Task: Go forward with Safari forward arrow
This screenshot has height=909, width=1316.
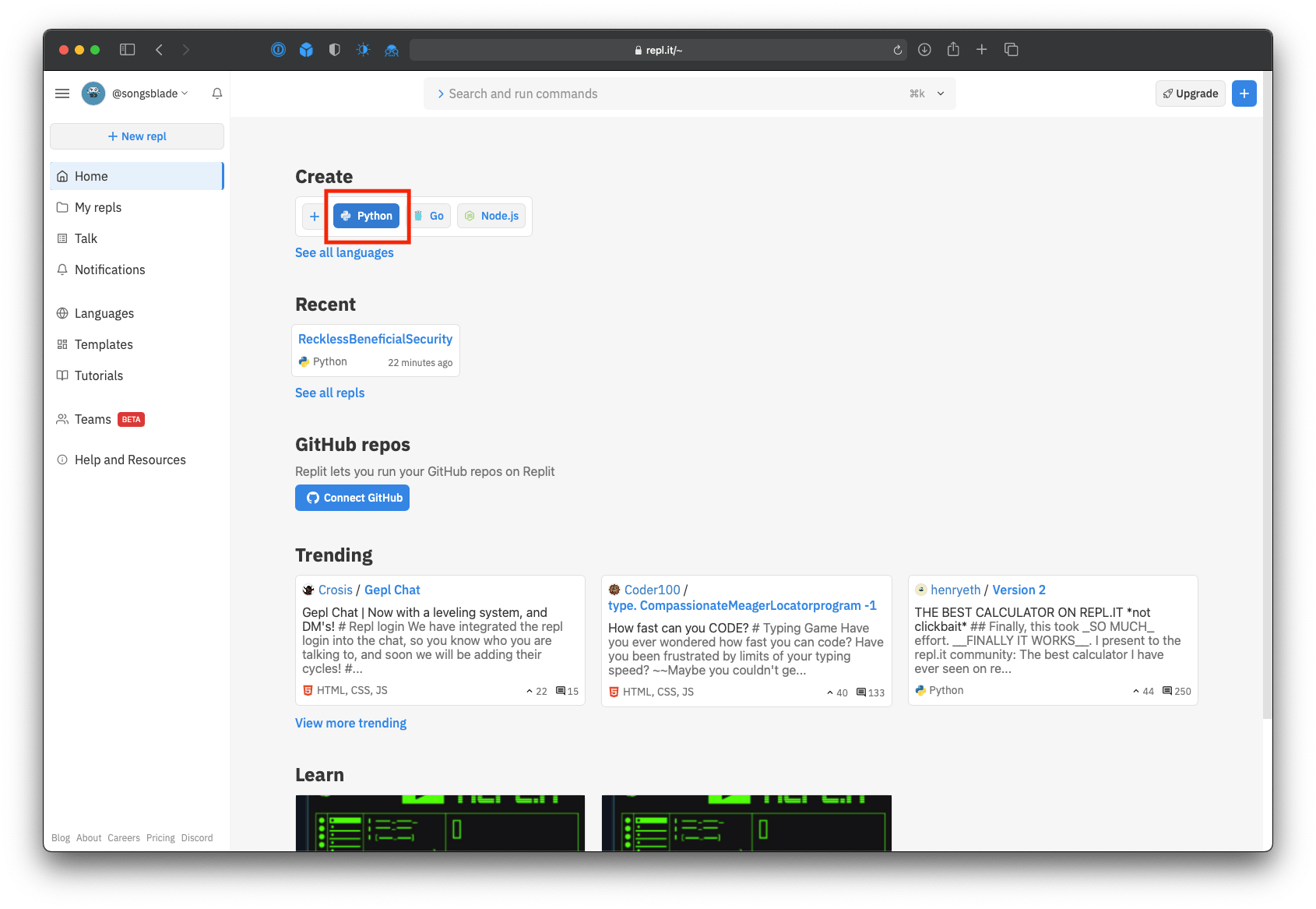Action: click(x=185, y=50)
